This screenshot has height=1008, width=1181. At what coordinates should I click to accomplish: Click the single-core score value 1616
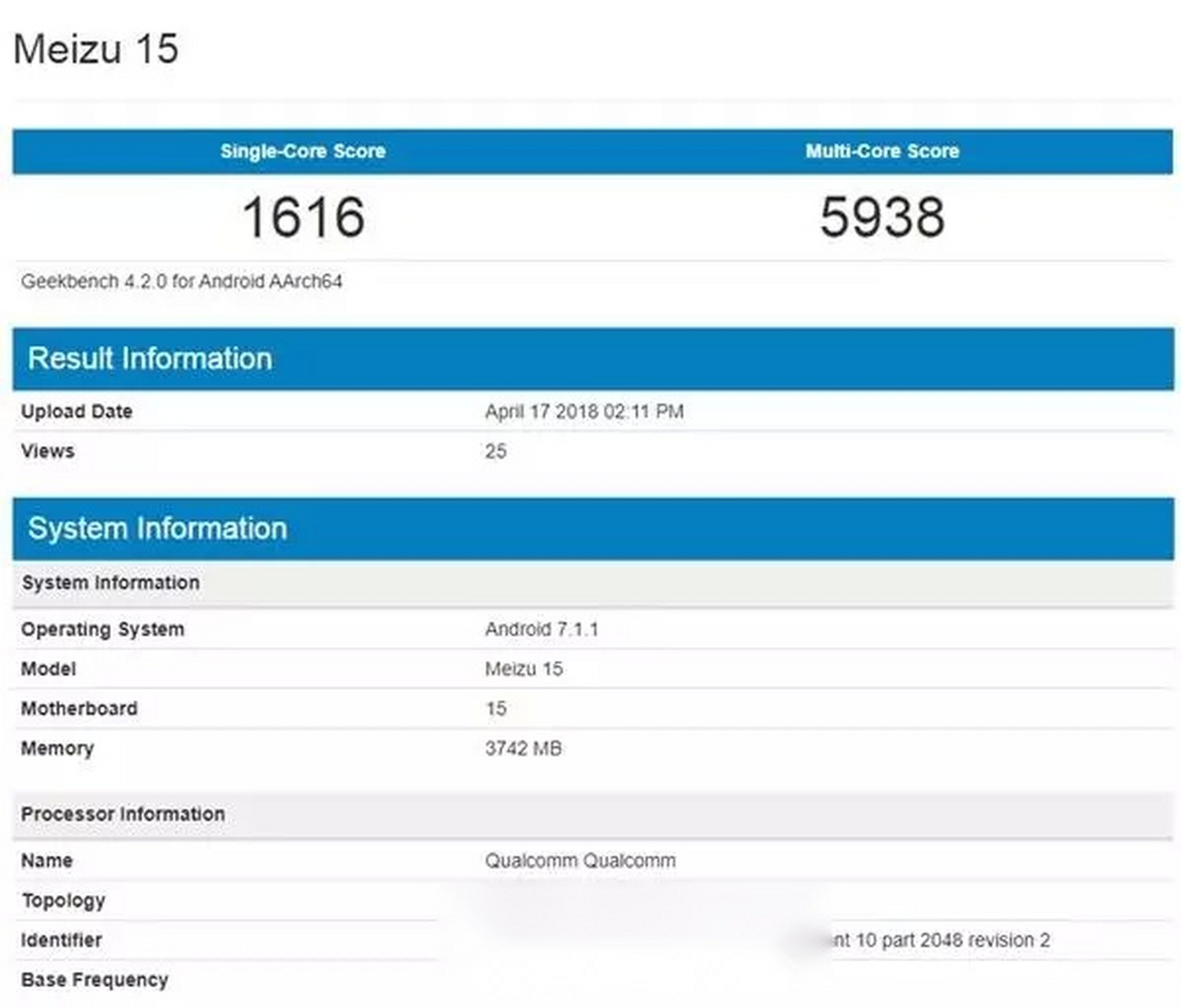pyautogui.click(x=303, y=217)
